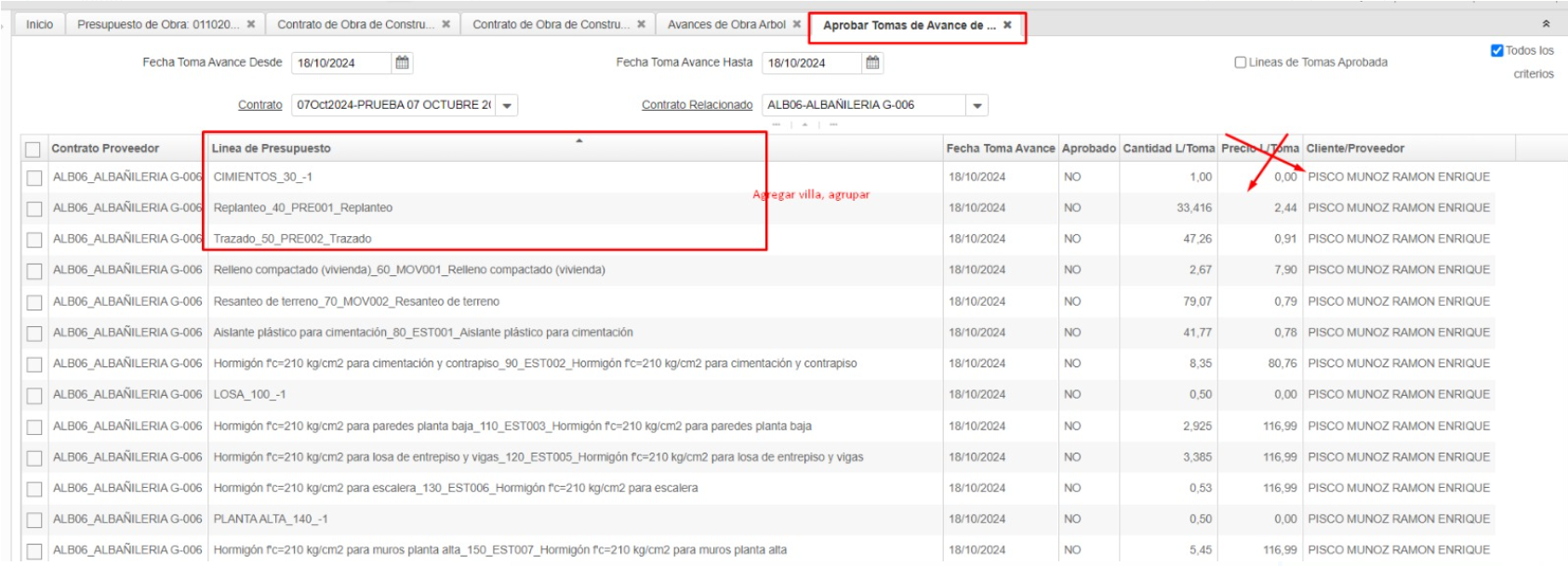Click the Contrato Relacionado label link
This screenshot has height=566, width=1568.
tap(697, 105)
